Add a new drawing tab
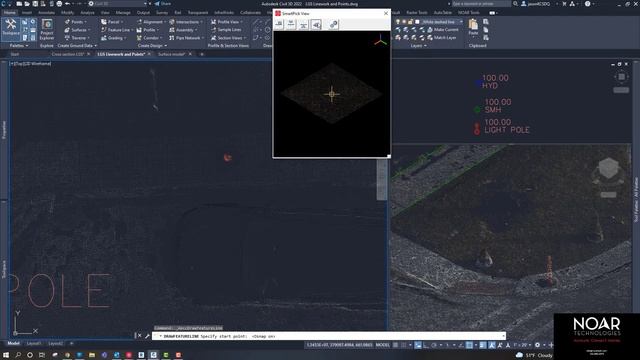This screenshot has width=640, height=360. [202, 54]
